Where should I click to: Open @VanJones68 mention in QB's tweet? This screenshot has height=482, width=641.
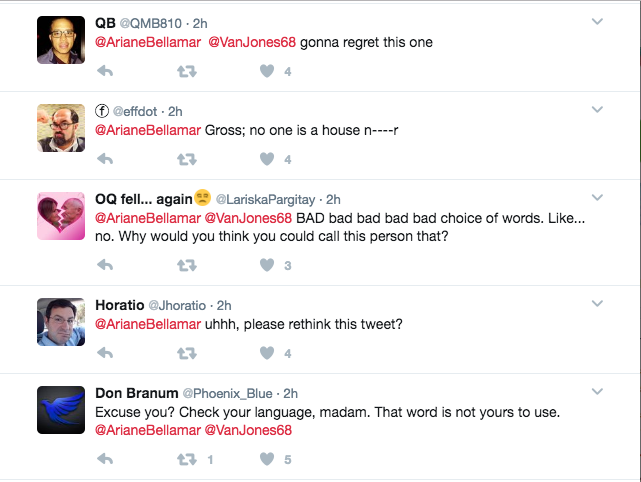point(252,42)
